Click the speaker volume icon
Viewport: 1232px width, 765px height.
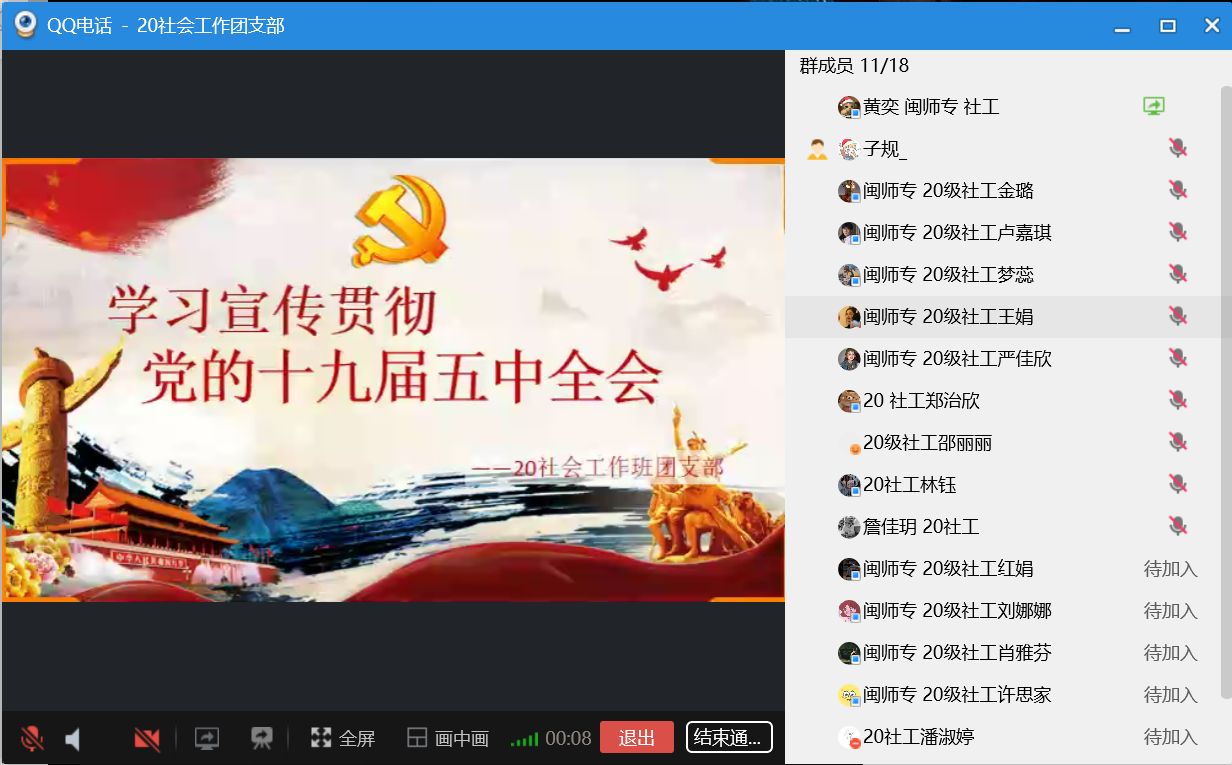point(72,739)
